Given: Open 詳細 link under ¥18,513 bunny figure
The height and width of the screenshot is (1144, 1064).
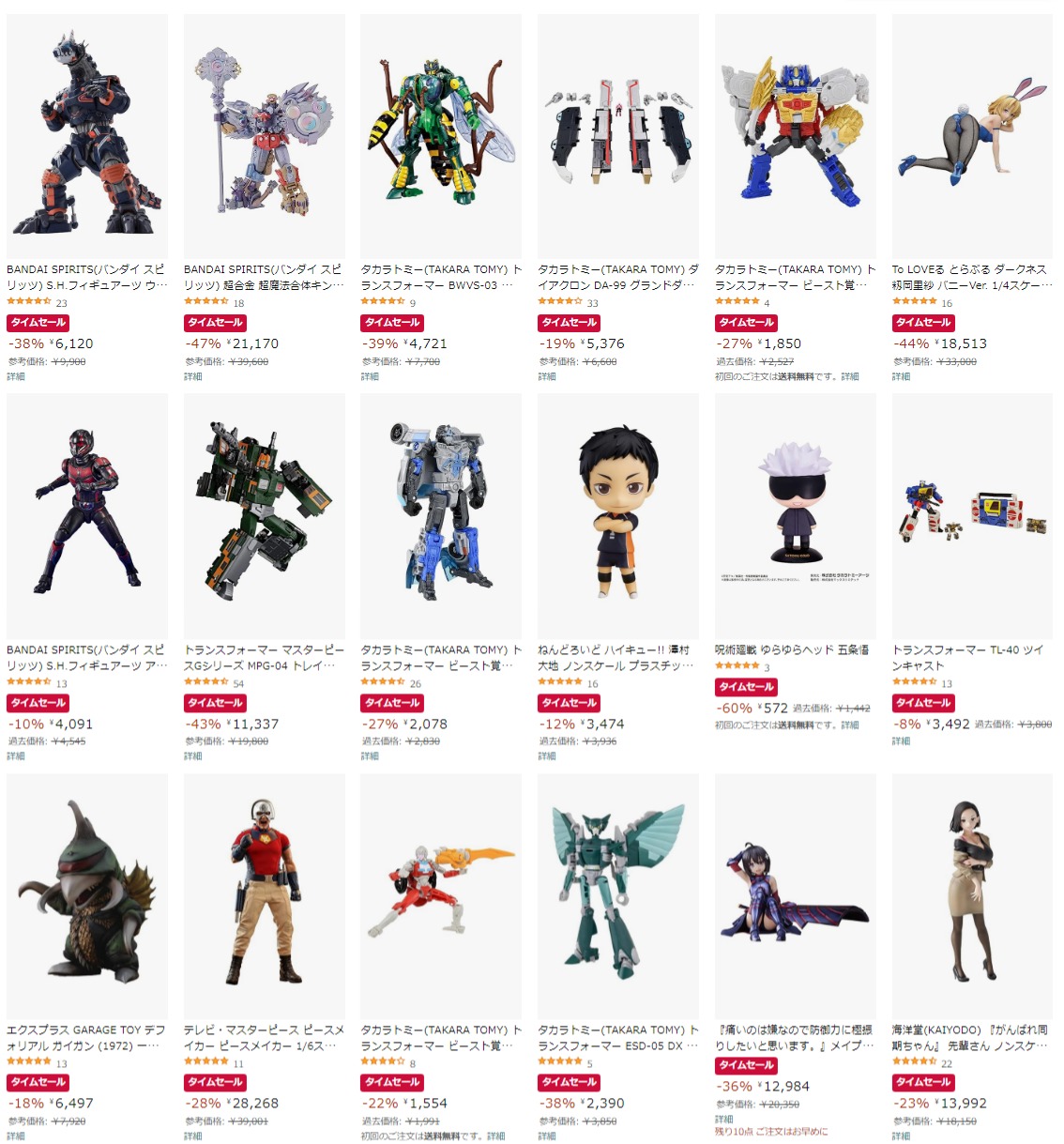Looking at the screenshot, I should (901, 377).
